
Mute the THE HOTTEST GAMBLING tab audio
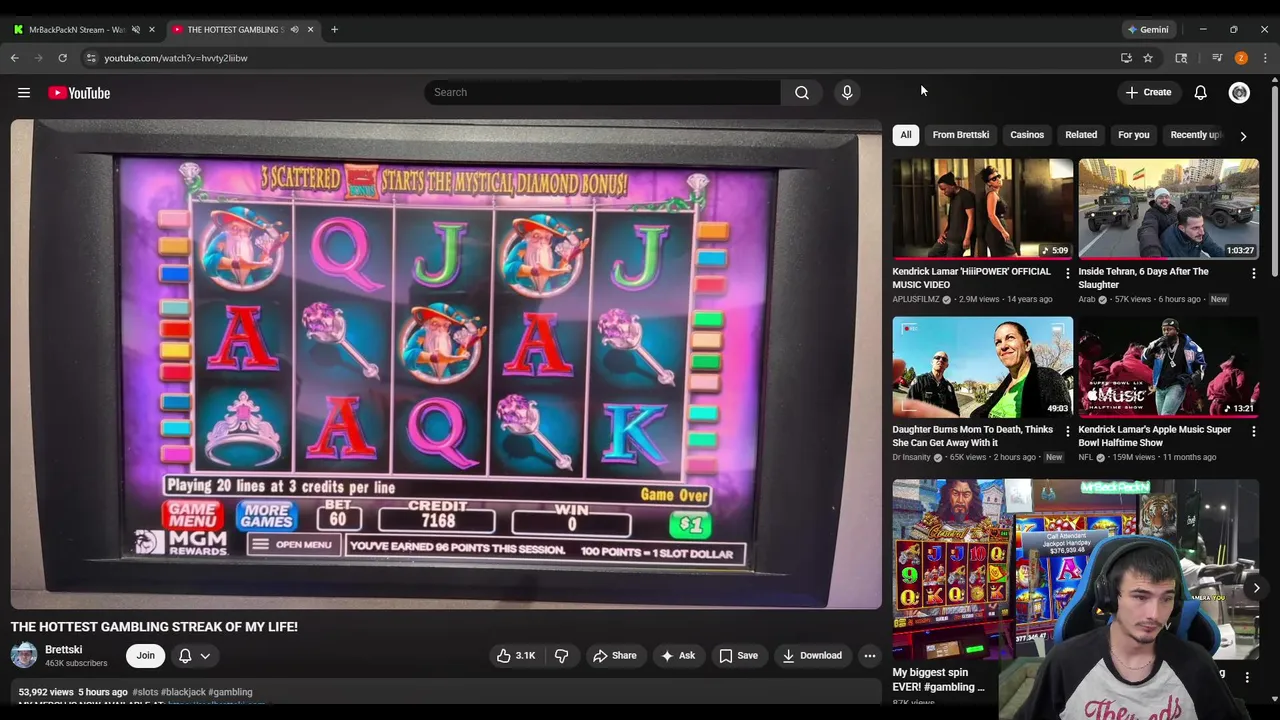click(x=294, y=30)
